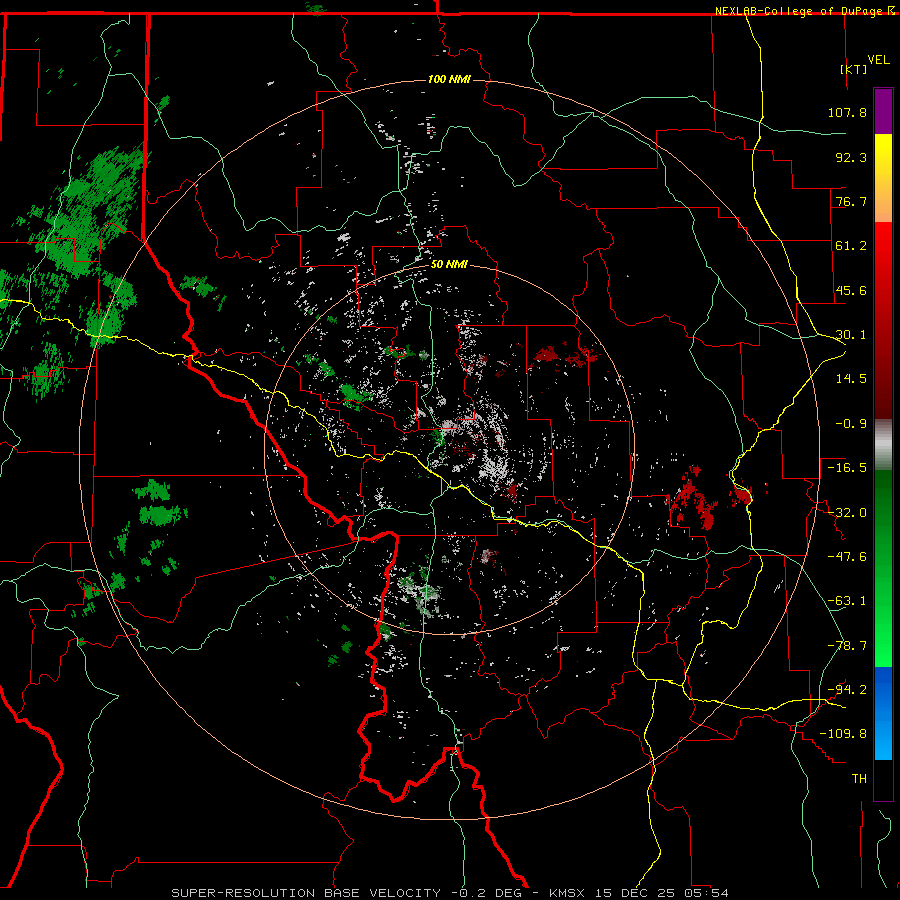
Task: Click the 61.2 scale value
Action: tap(851, 246)
